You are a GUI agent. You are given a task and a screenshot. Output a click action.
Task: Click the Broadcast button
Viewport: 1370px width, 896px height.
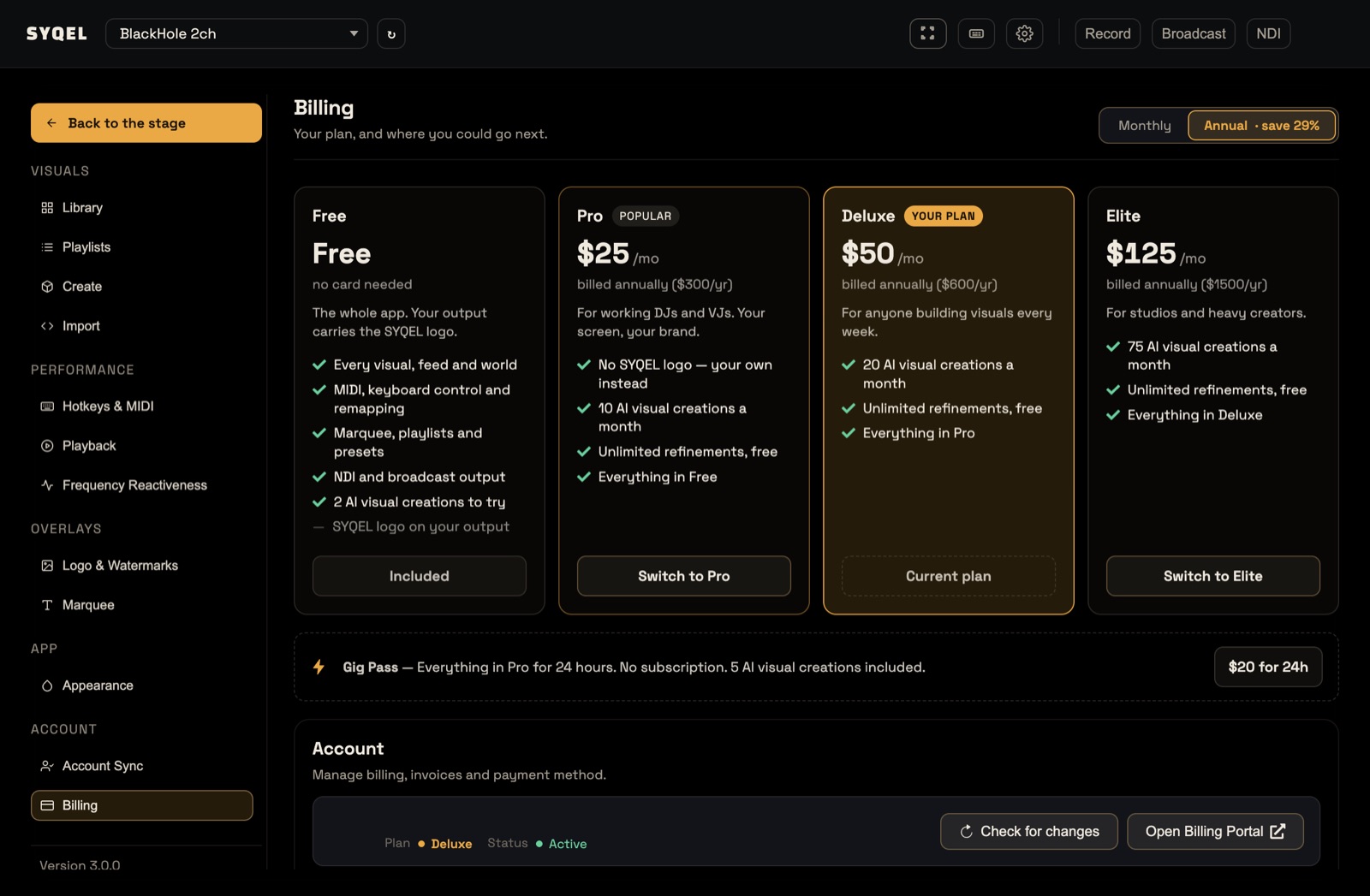point(1193,33)
